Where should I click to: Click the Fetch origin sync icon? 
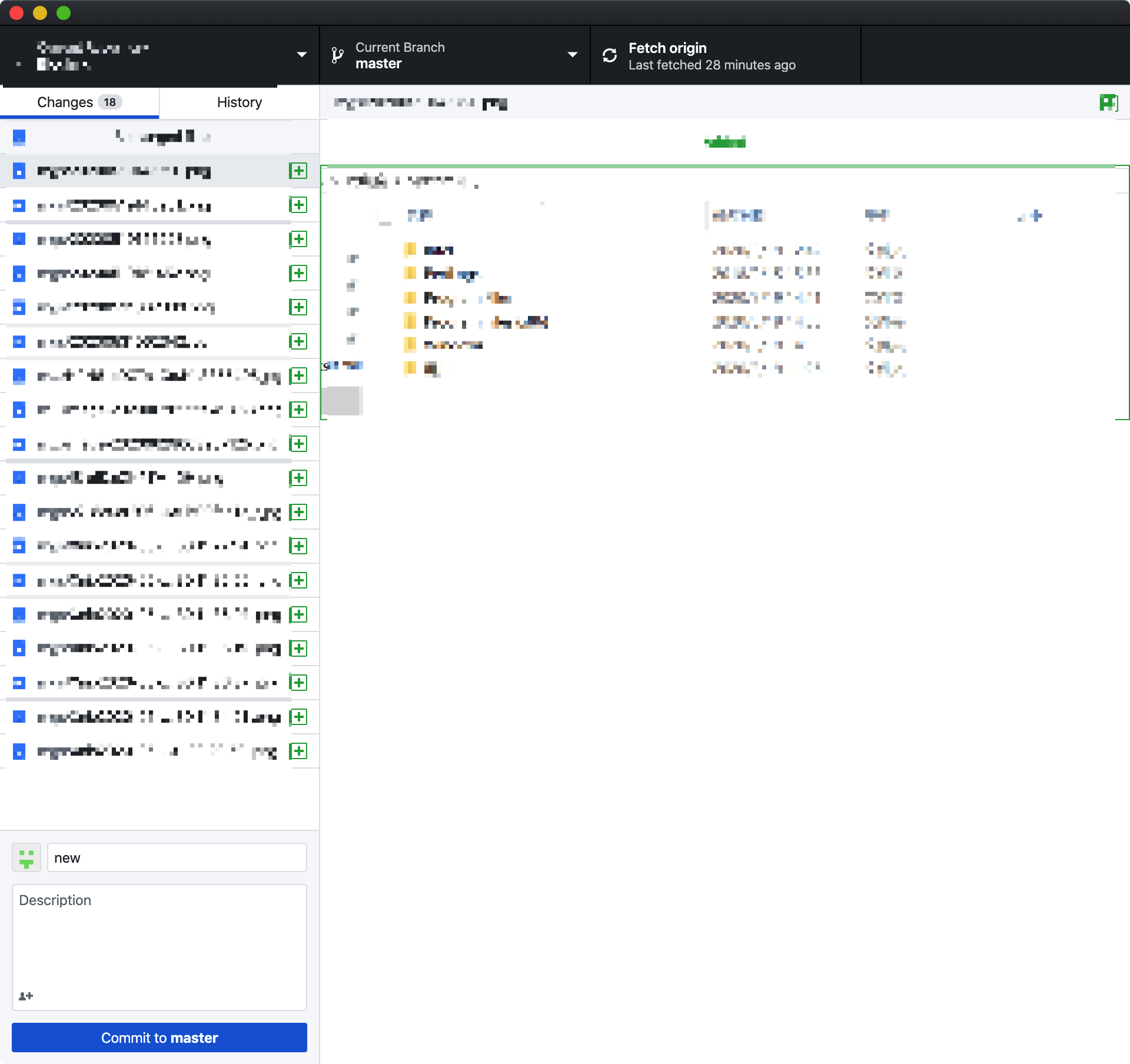(x=610, y=55)
